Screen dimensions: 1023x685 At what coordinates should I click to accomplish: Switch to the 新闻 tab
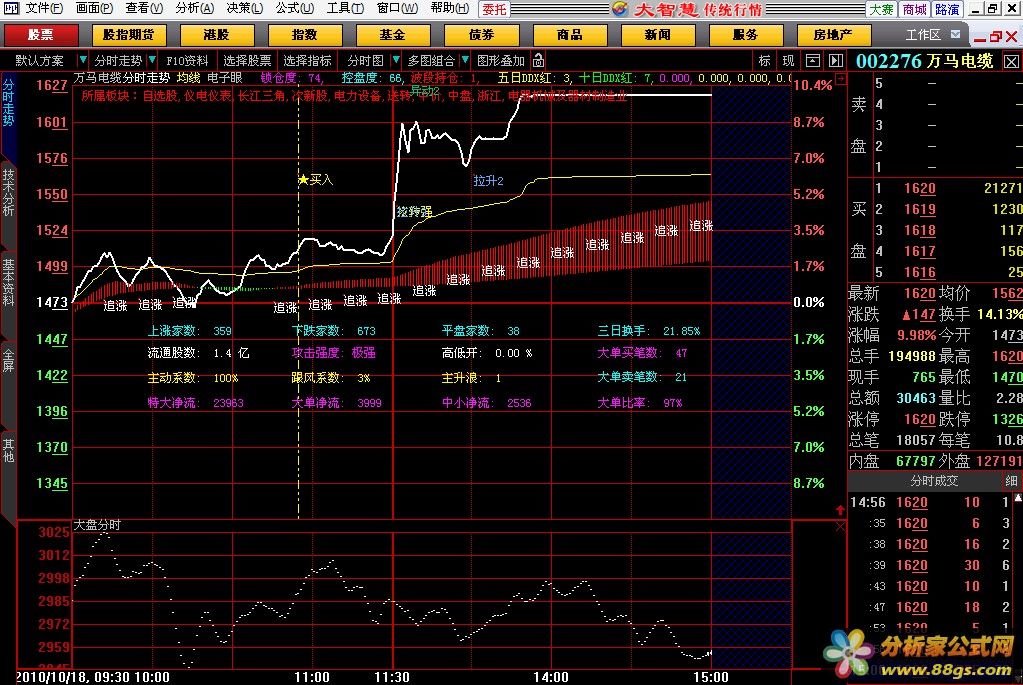coord(658,35)
